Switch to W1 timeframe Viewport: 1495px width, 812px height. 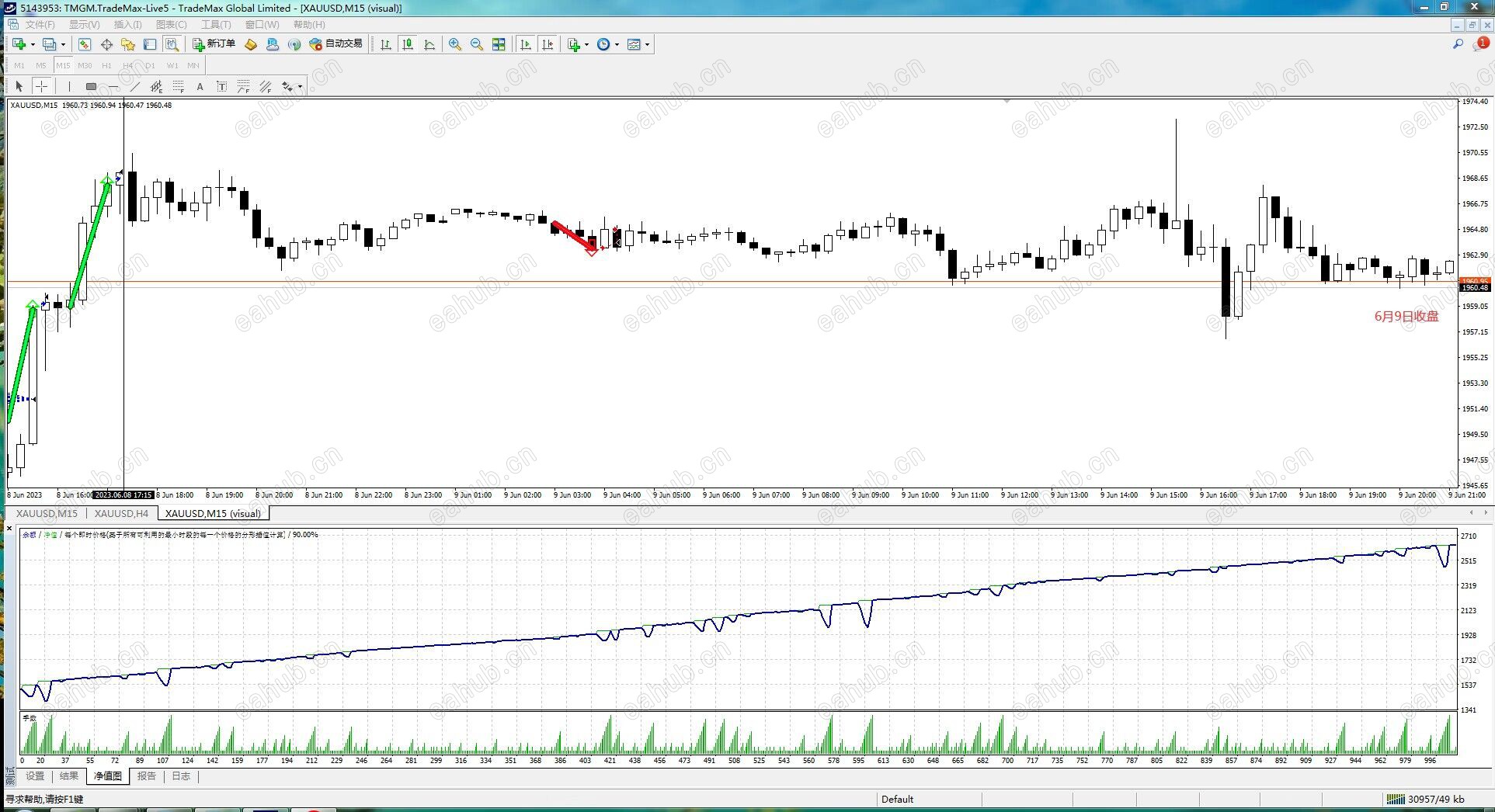172,65
